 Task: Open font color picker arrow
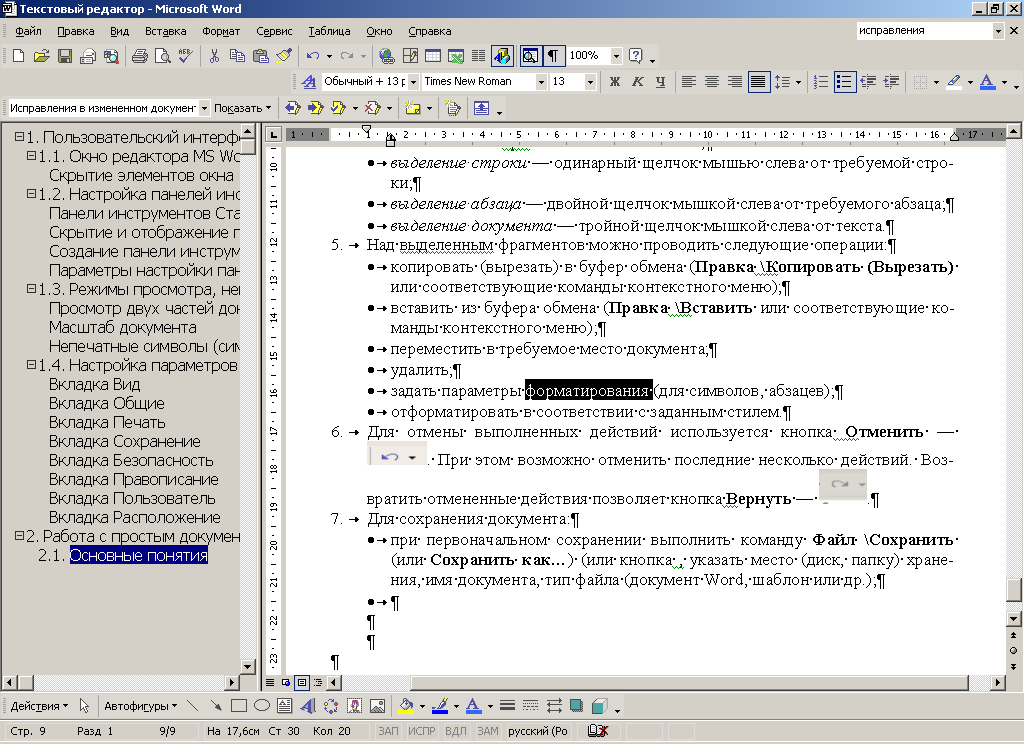pyautogui.click(x=1004, y=82)
